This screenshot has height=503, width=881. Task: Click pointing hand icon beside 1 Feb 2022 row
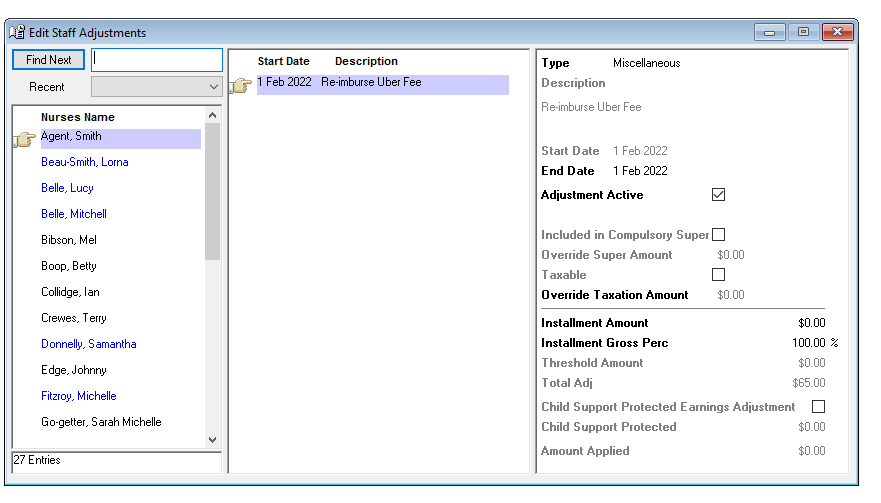tap(240, 85)
